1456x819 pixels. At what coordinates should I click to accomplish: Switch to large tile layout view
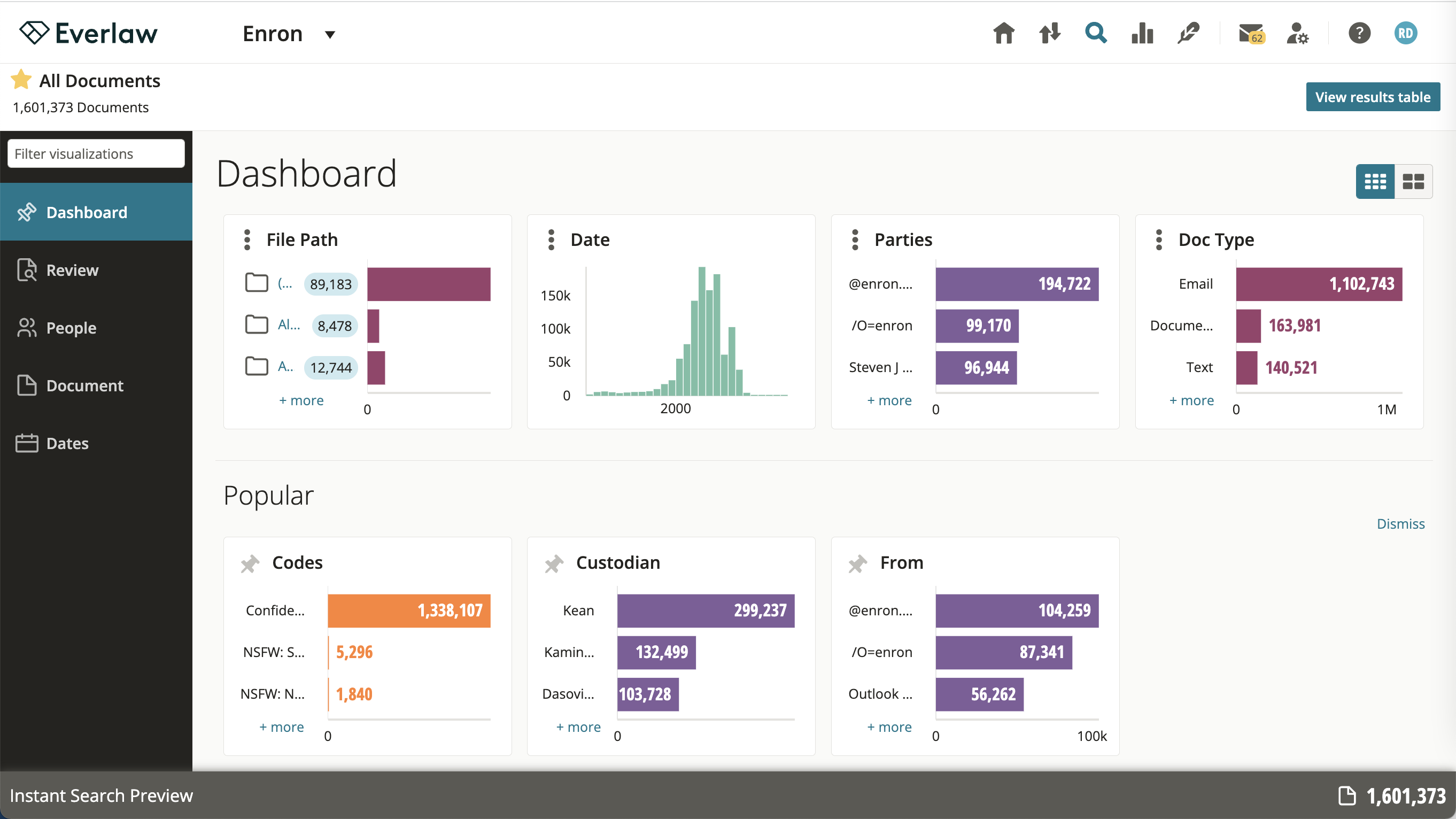pos(1413,181)
